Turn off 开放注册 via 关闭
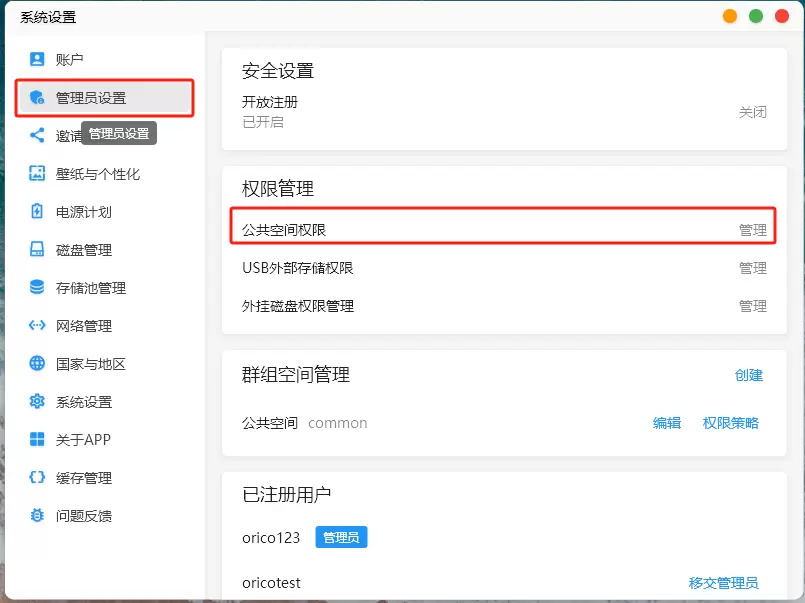Viewport: 805px width, 603px height. point(753,112)
